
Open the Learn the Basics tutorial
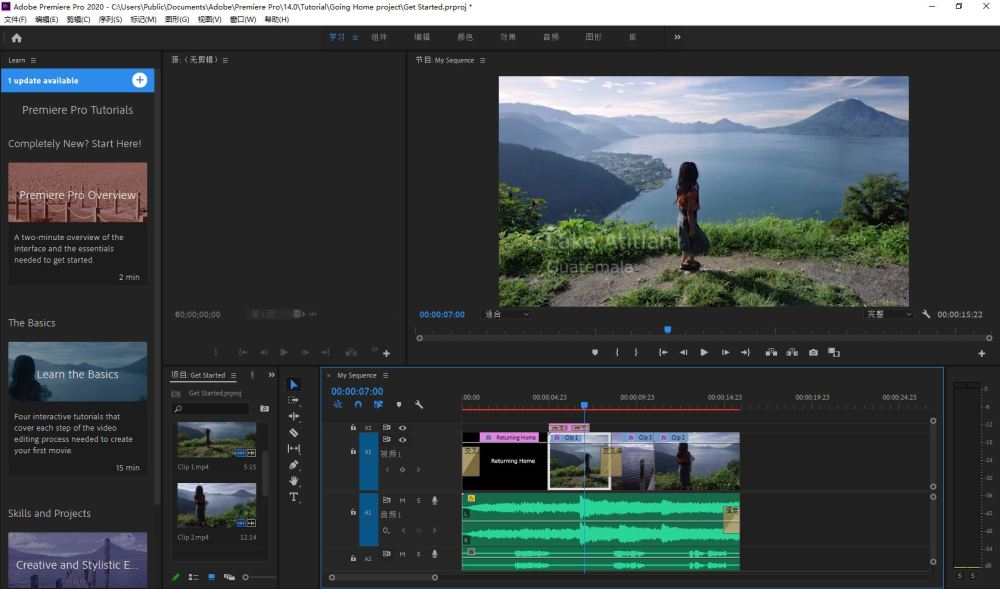click(x=78, y=372)
